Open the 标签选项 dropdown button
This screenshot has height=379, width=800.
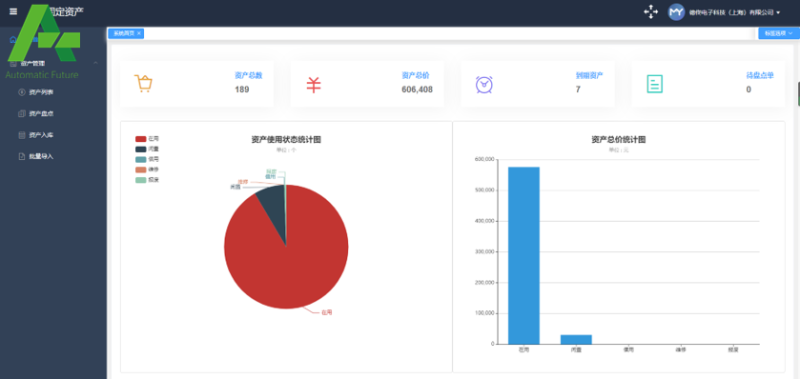(x=779, y=33)
